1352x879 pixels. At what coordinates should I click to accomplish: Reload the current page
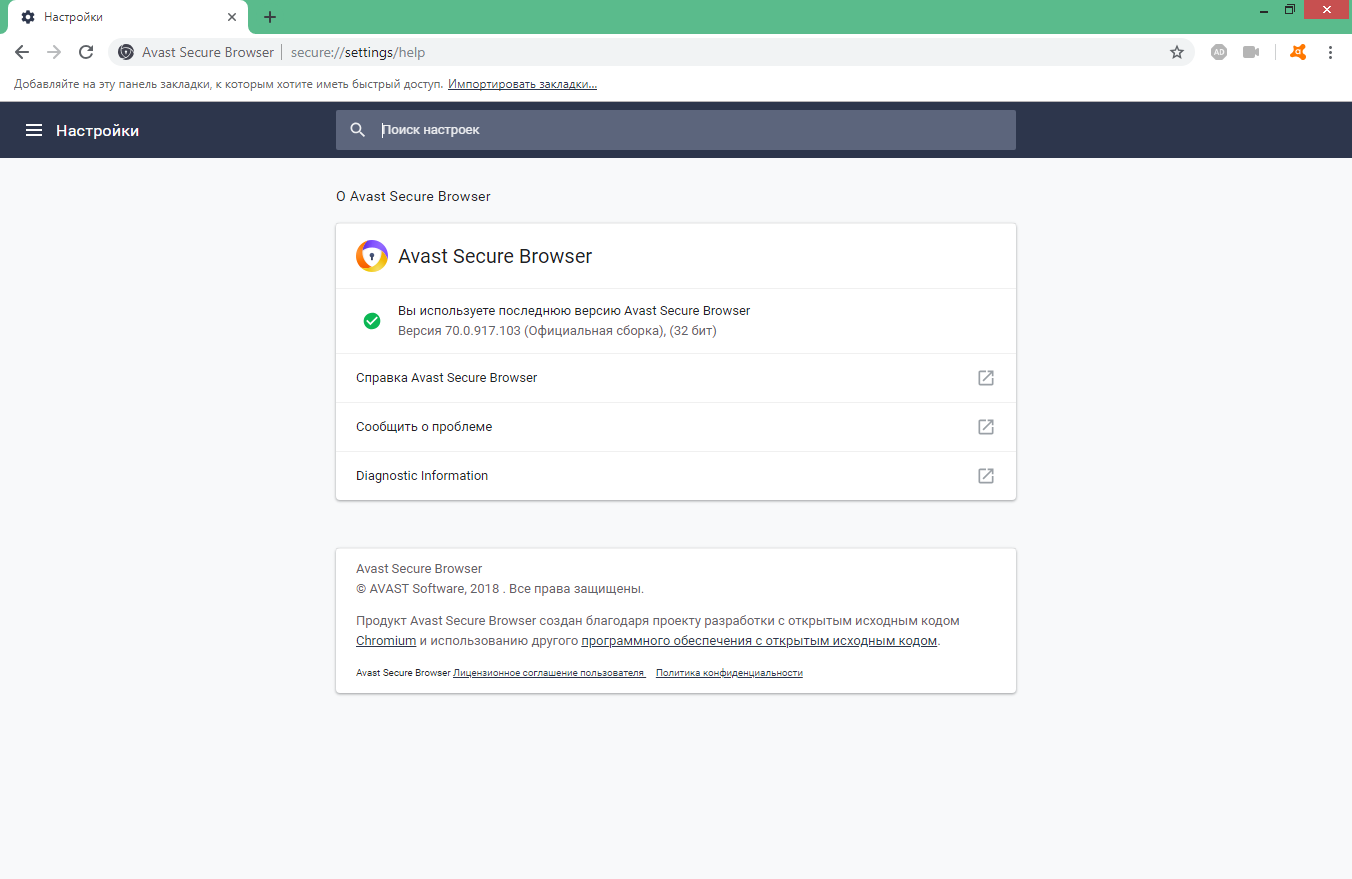[86, 52]
